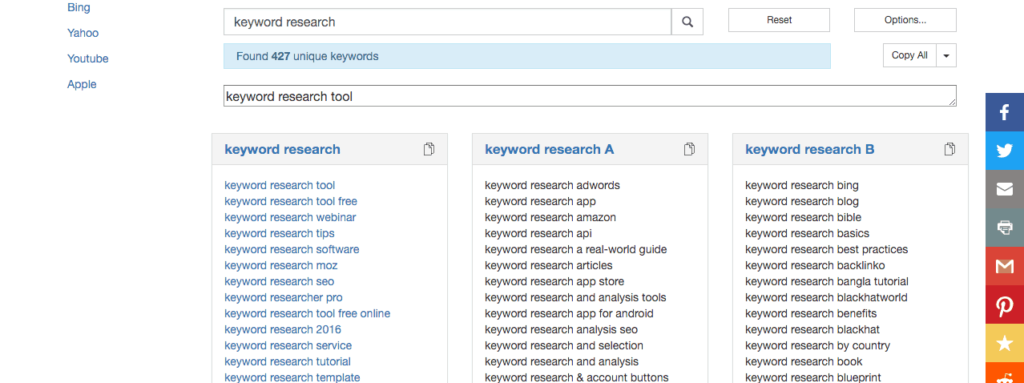1024x383 pixels.
Task: Click the magnifier search button
Action: pyautogui.click(x=687, y=22)
